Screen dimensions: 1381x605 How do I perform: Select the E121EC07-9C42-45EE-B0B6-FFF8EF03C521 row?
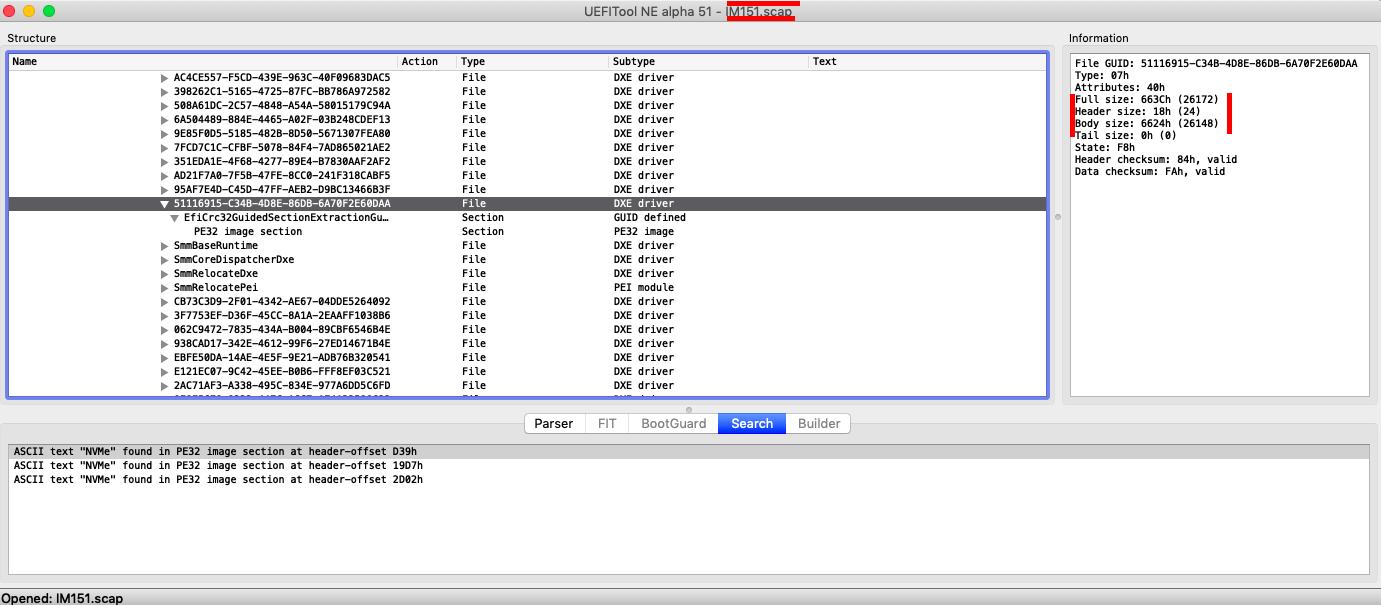pyautogui.click(x=527, y=371)
